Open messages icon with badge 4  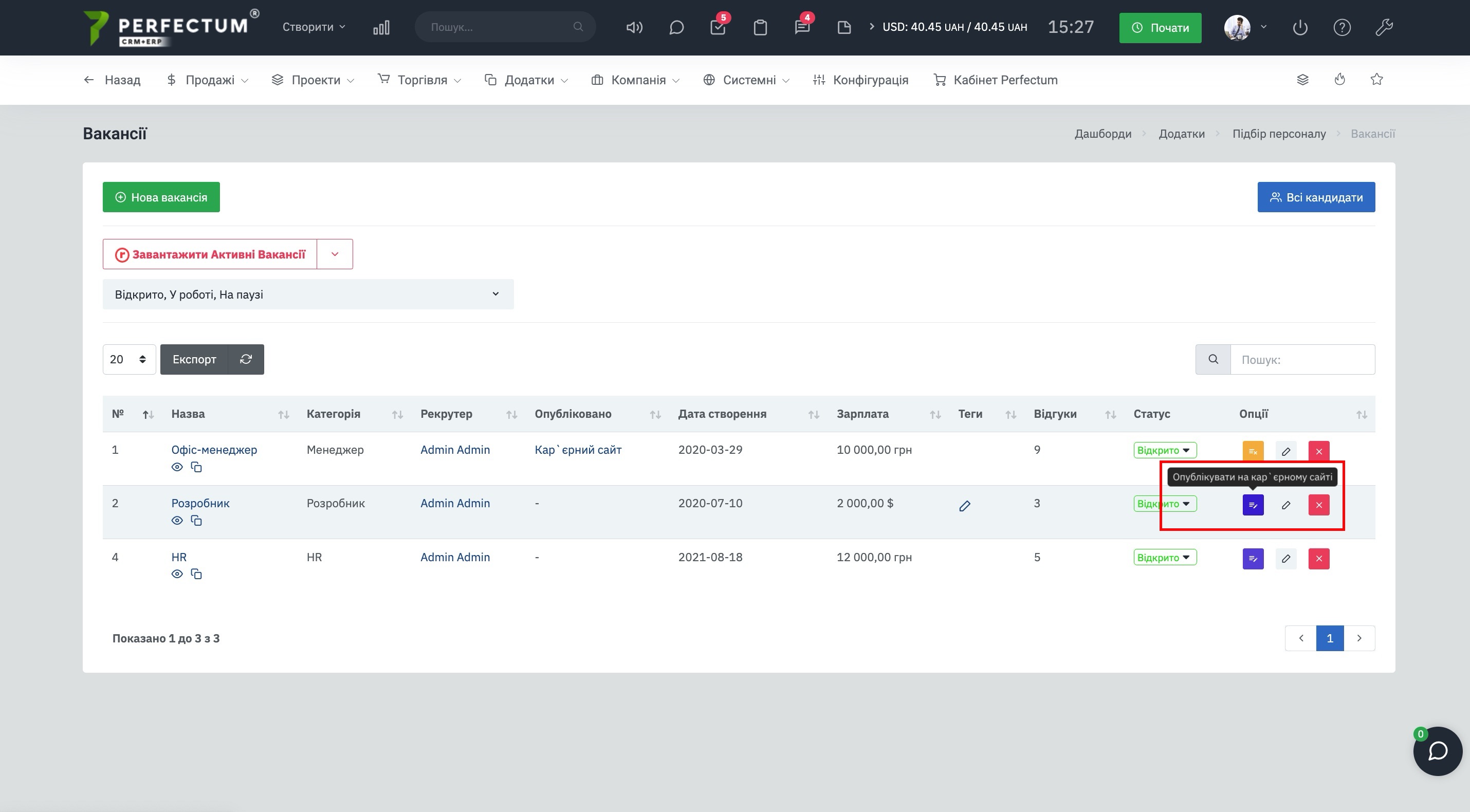[x=802, y=27]
